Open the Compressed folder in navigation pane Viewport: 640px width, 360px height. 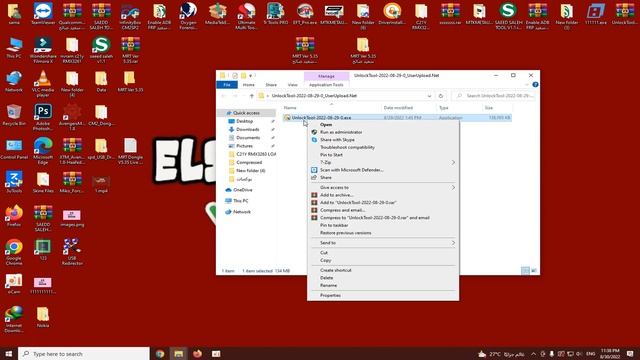(x=249, y=162)
